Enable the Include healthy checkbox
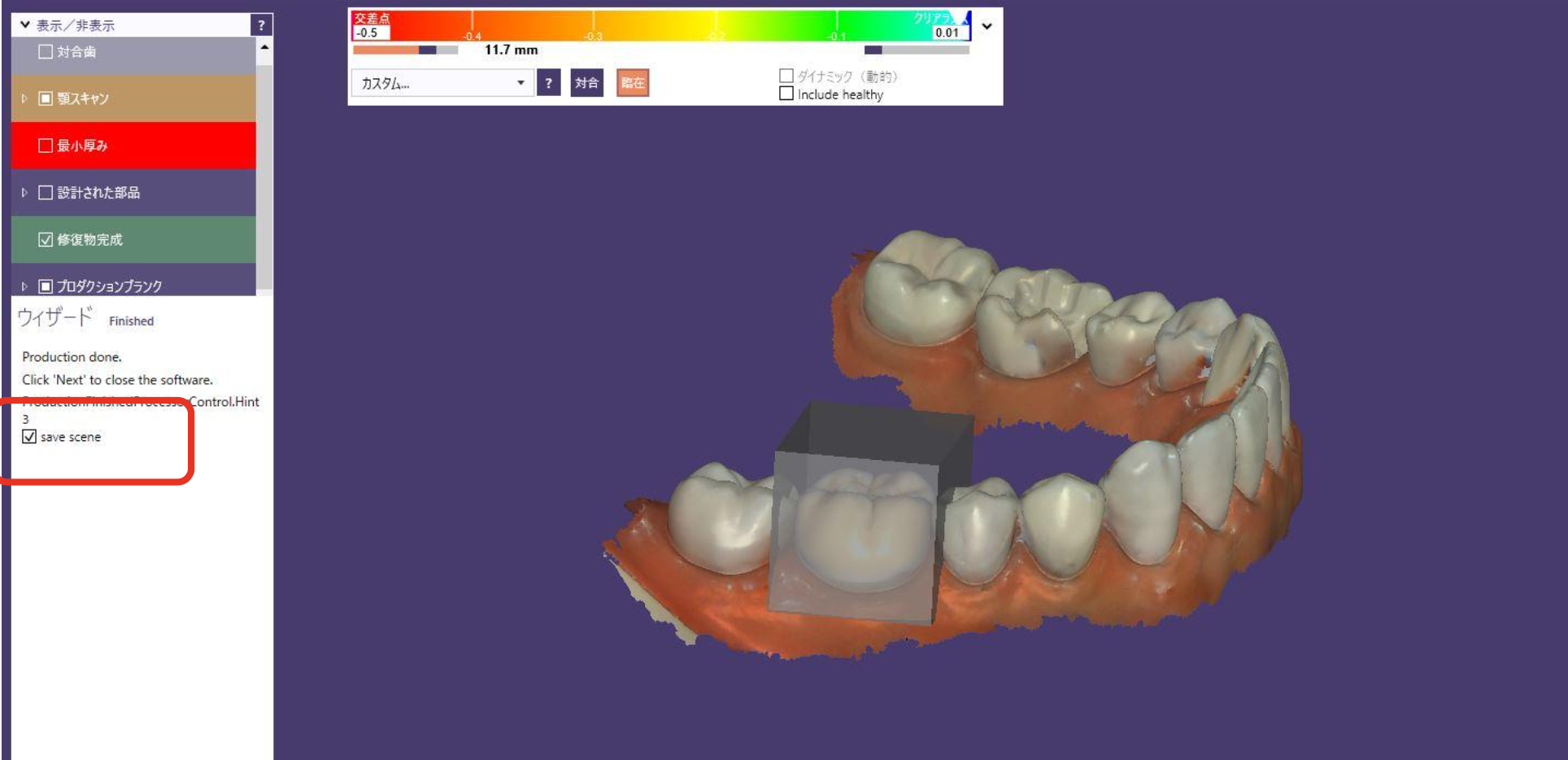Viewport: 1568px width, 760px height. tap(786, 94)
